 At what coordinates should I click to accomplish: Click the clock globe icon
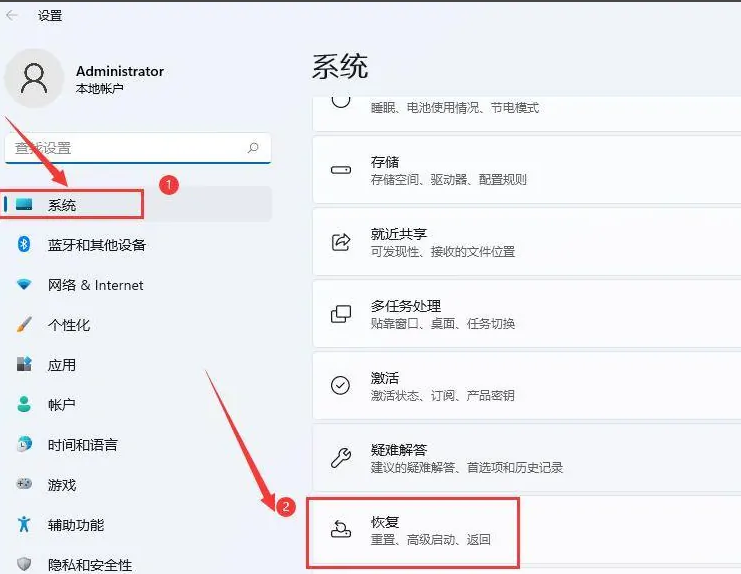tap(24, 444)
